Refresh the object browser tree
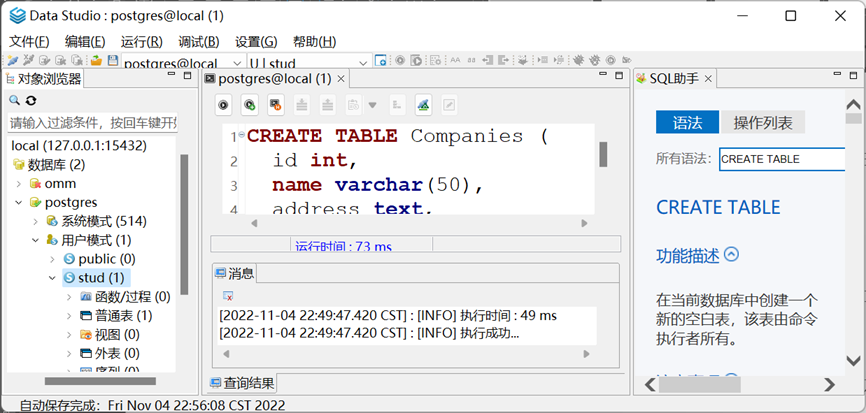This screenshot has height=413, width=866. coord(31,100)
